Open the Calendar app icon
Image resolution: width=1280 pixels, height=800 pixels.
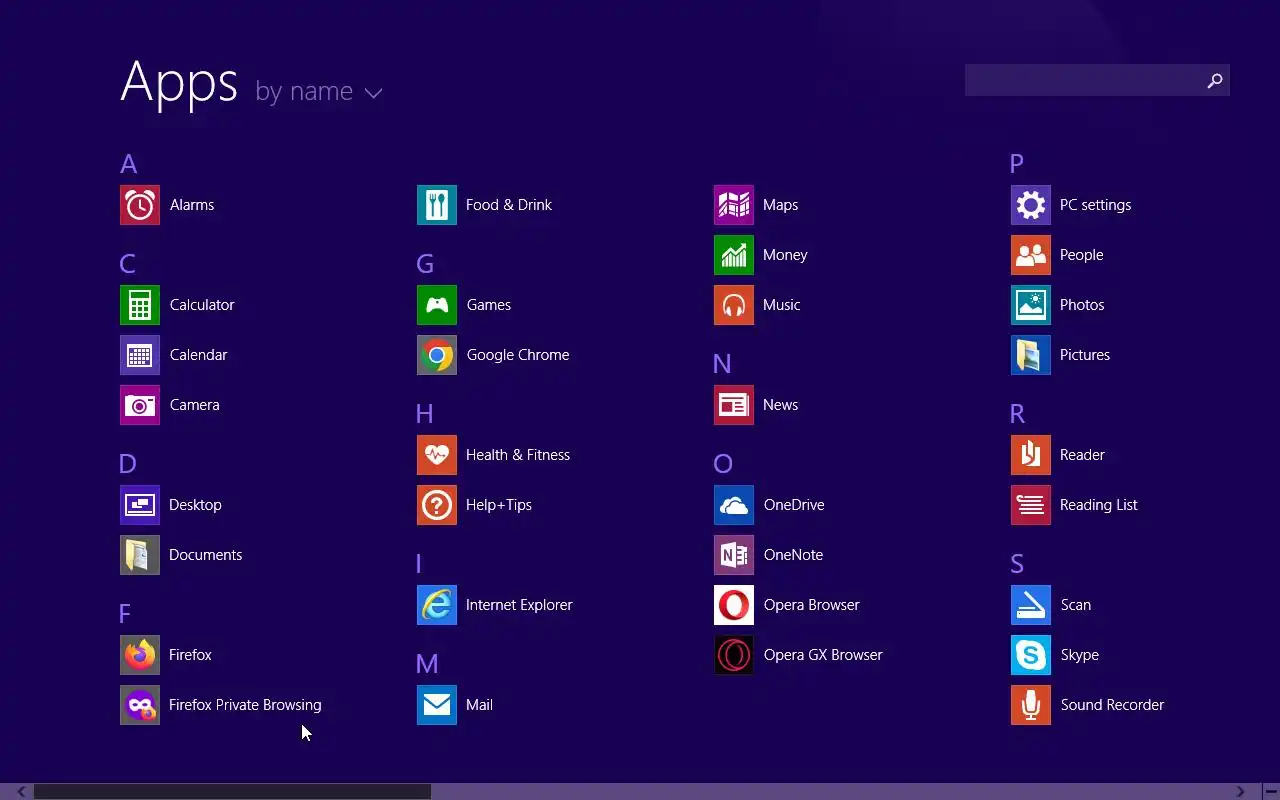point(140,355)
